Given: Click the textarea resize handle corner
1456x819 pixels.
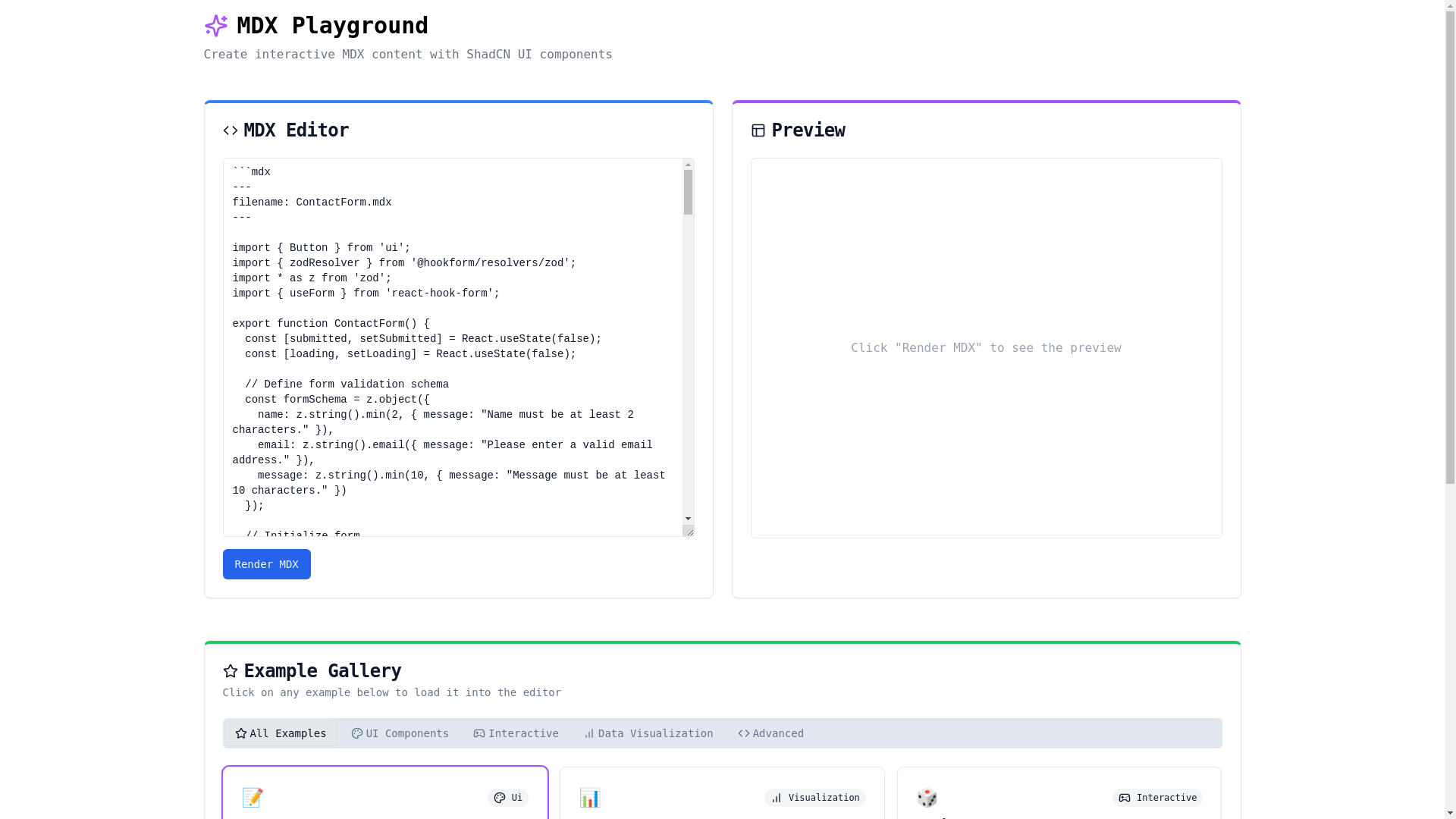Looking at the screenshot, I should pos(689,531).
